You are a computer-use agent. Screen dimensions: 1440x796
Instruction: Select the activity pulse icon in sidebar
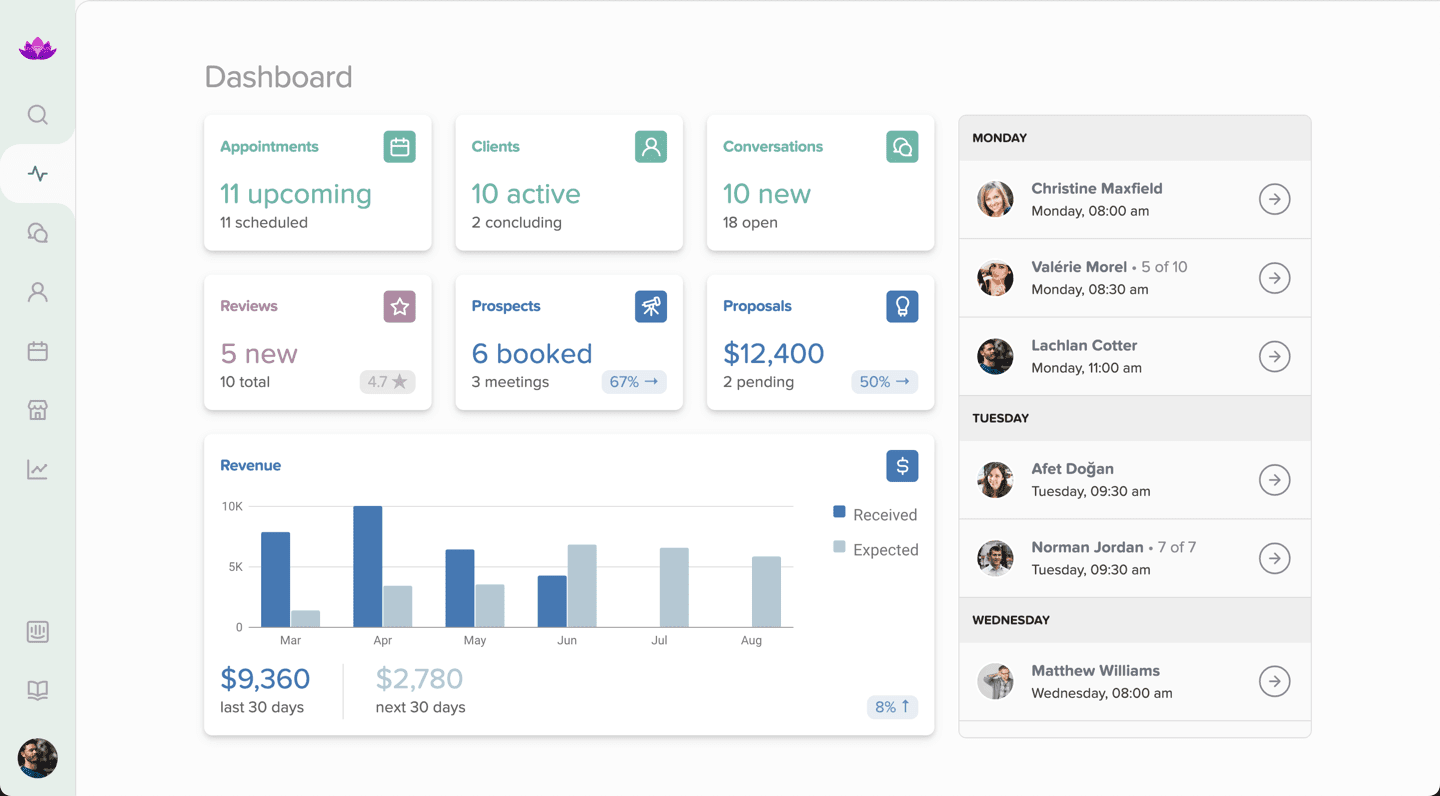coord(37,173)
